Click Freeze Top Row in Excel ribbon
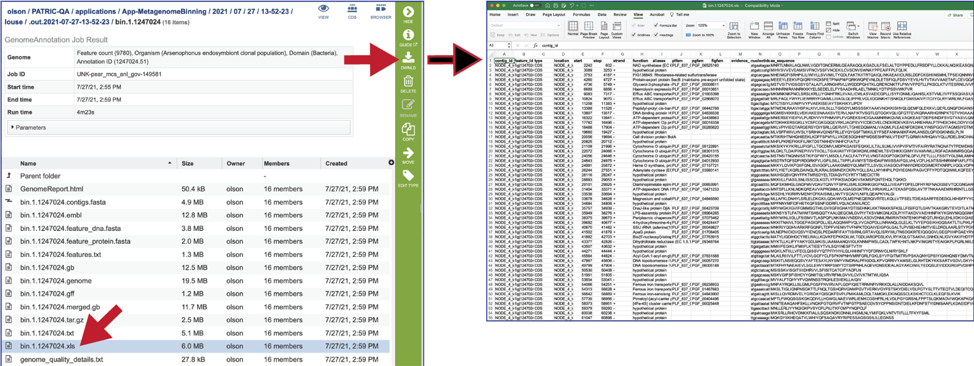Image resolution: width=974 pixels, height=366 pixels. coord(798,30)
